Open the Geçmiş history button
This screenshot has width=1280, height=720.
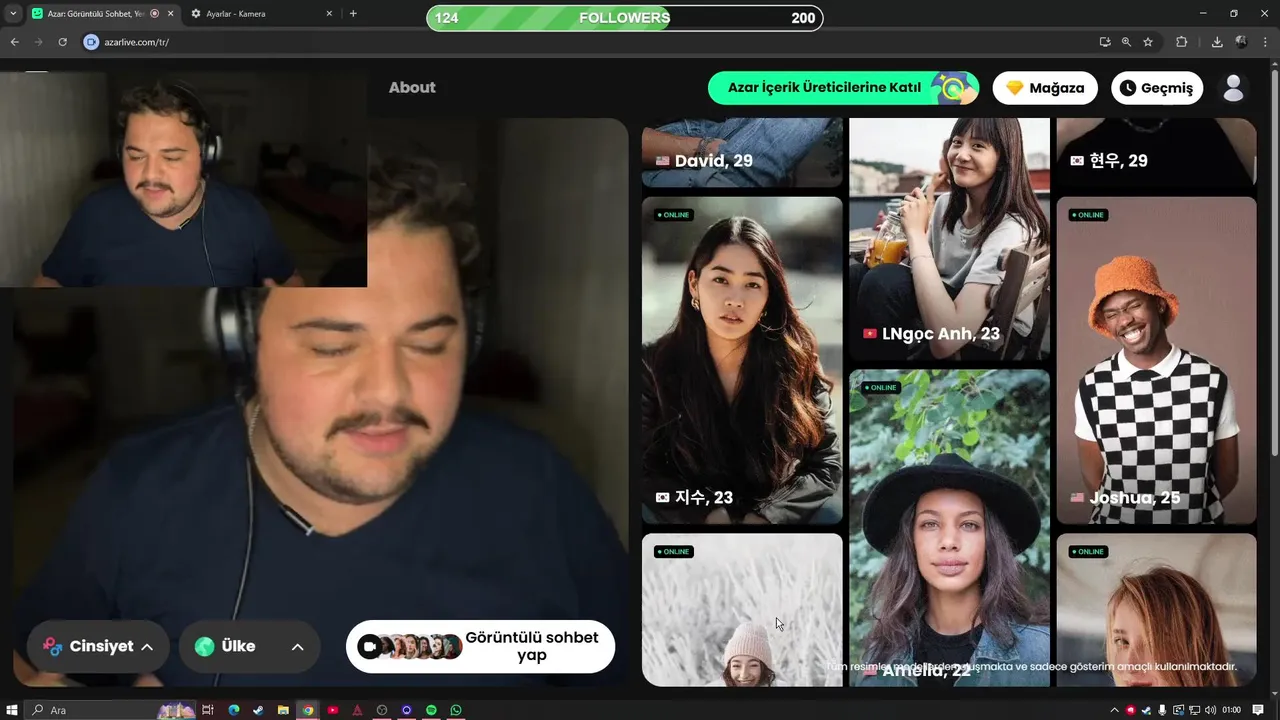[1157, 88]
